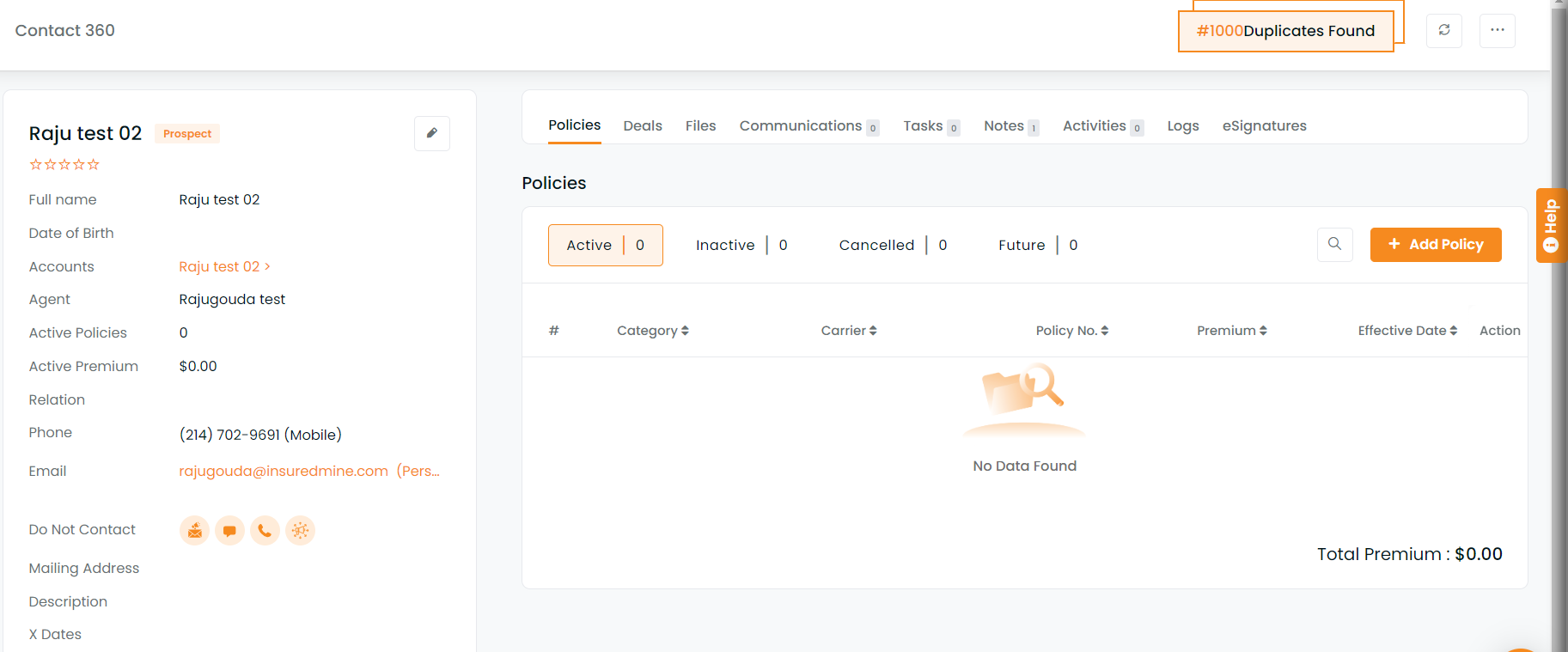
Task: Open the Notes tab
Action: tap(1011, 126)
